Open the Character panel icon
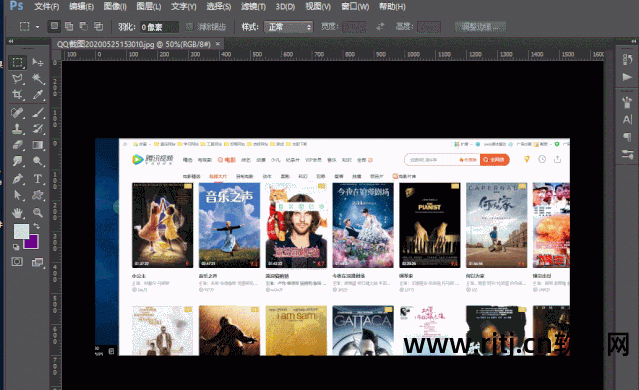Image resolution: width=639 pixels, height=390 pixels. coord(628,119)
